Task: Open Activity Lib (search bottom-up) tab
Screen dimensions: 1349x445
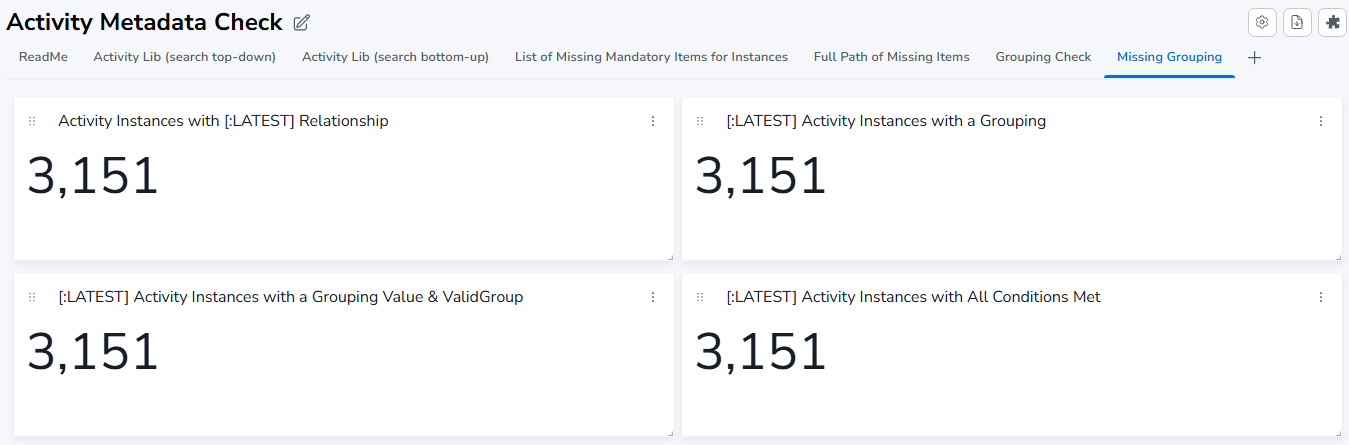Action: (x=396, y=57)
